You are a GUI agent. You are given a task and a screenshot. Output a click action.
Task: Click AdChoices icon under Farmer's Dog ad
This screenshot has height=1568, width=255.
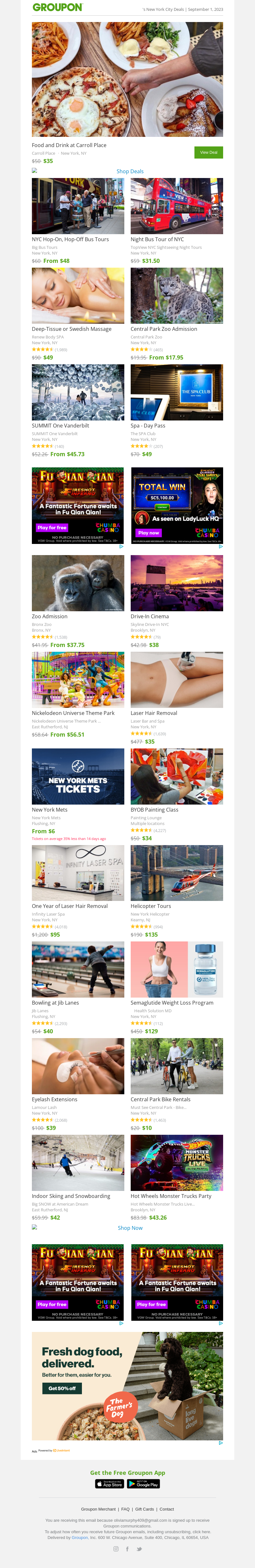click(x=220, y=1443)
